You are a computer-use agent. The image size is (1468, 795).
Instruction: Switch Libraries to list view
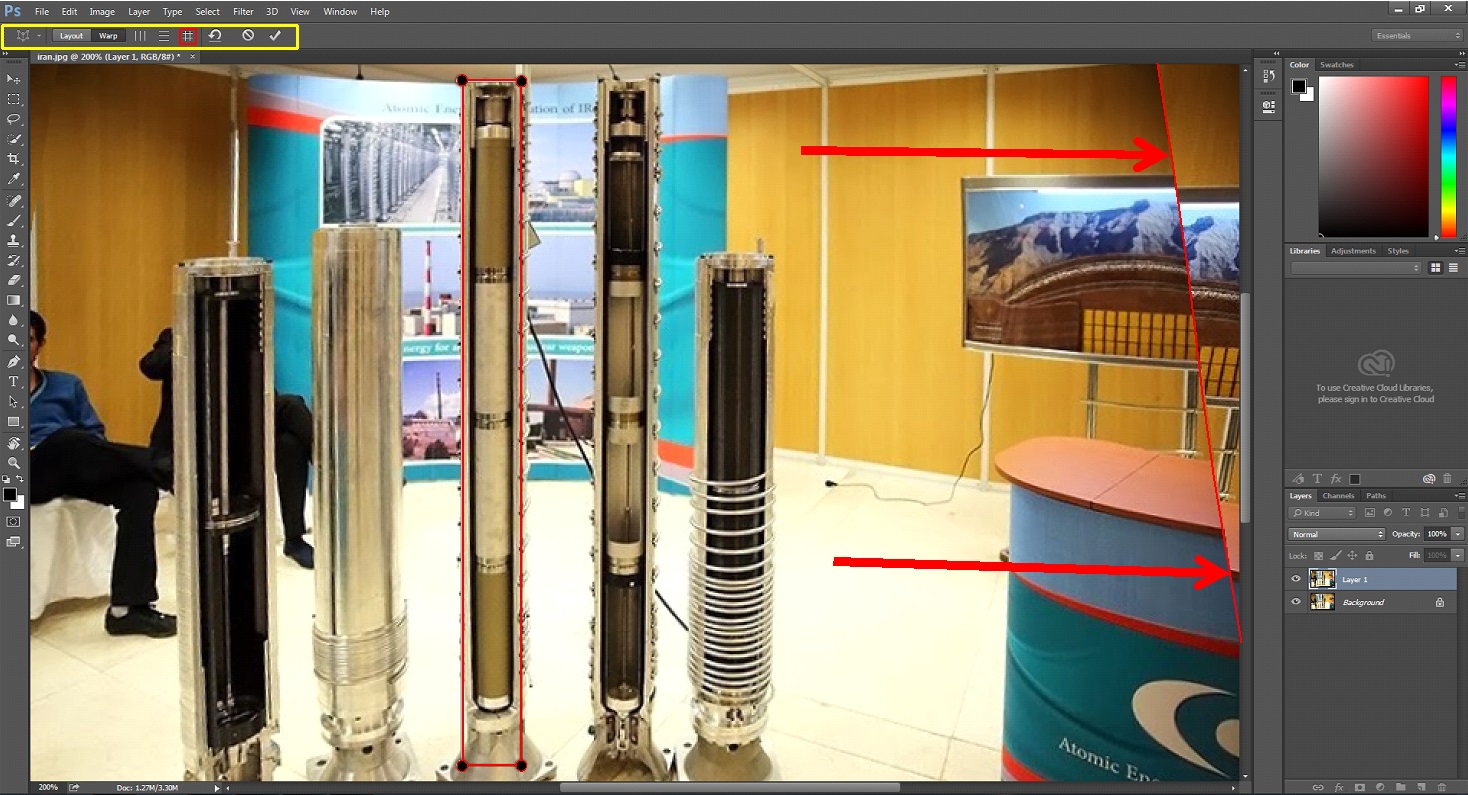tap(1453, 267)
